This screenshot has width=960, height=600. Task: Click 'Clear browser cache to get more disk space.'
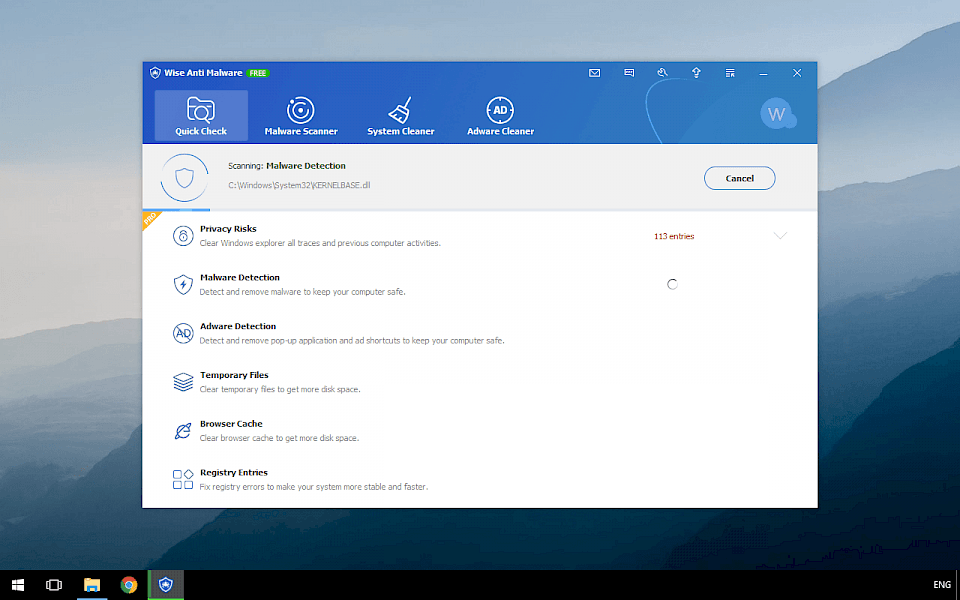tap(279, 438)
